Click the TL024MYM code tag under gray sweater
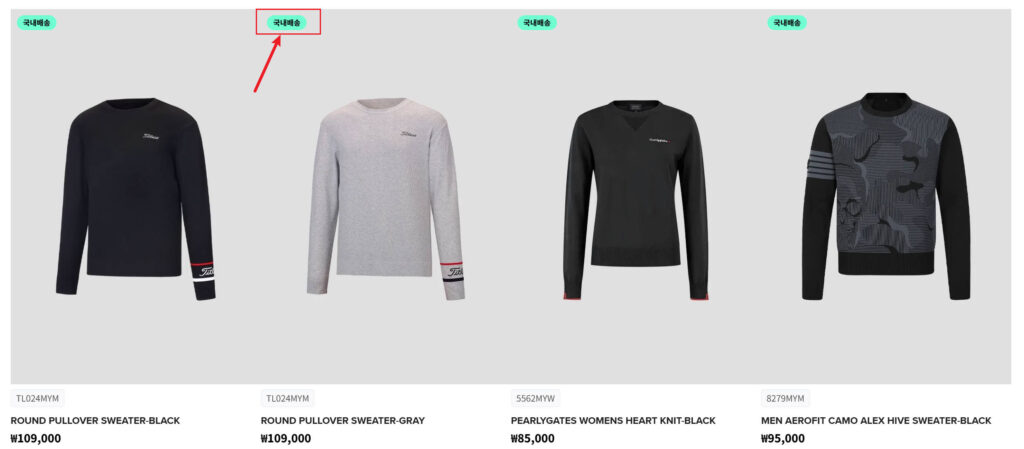Screen dimensions: 1024x449 (x=288, y=398)
